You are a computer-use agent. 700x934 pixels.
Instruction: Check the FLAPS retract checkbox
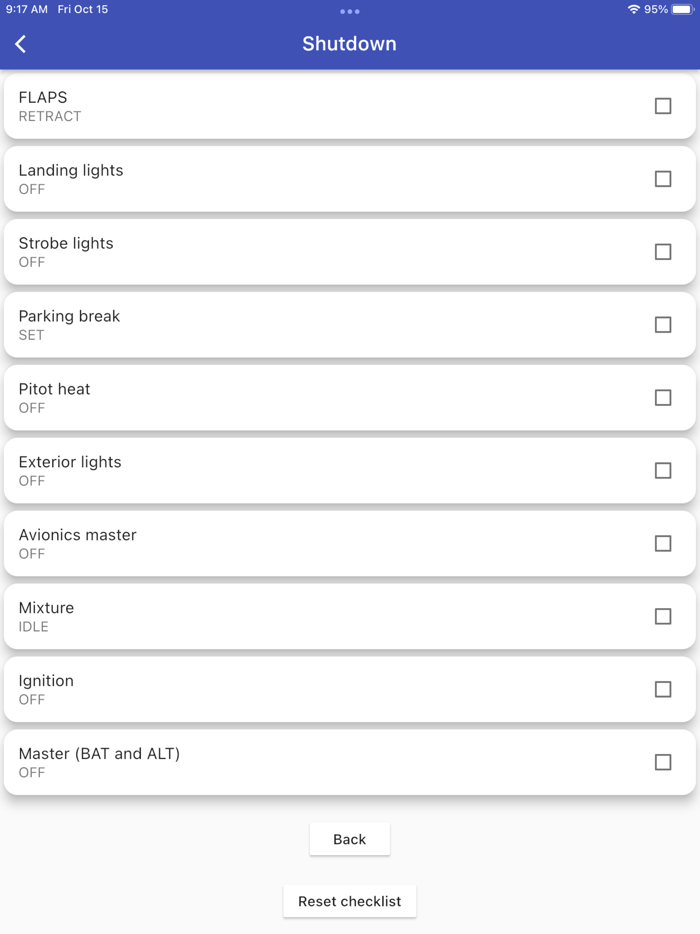pyautogui.click(x=663, y=106)
